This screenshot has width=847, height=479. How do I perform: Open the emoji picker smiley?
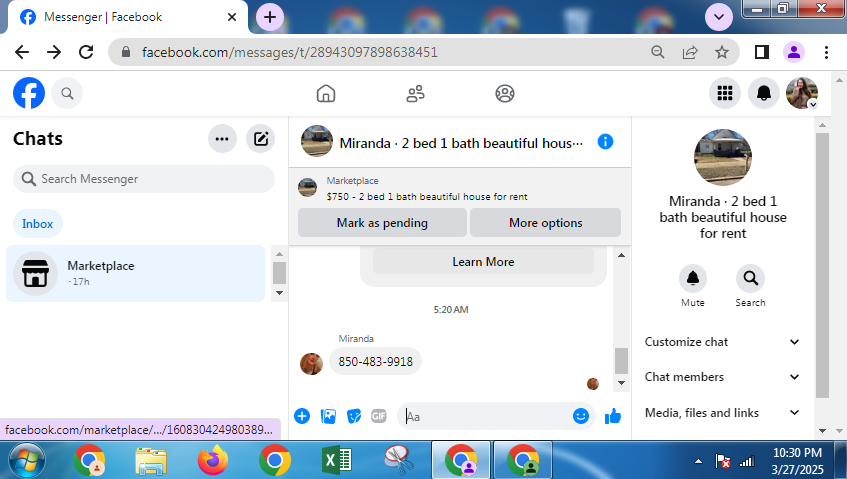coord(581,416)
